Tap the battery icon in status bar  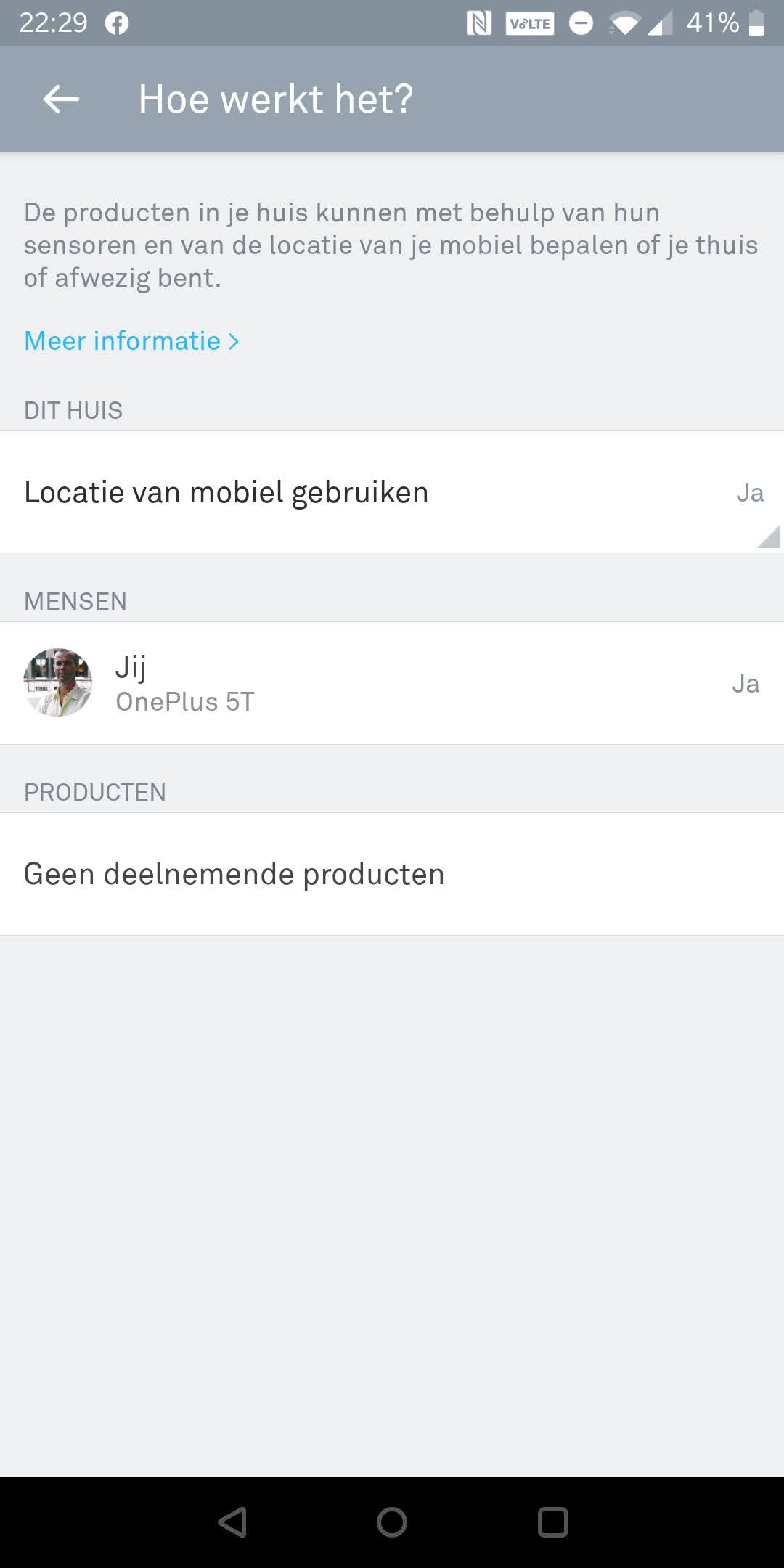(x=756, y=23)
